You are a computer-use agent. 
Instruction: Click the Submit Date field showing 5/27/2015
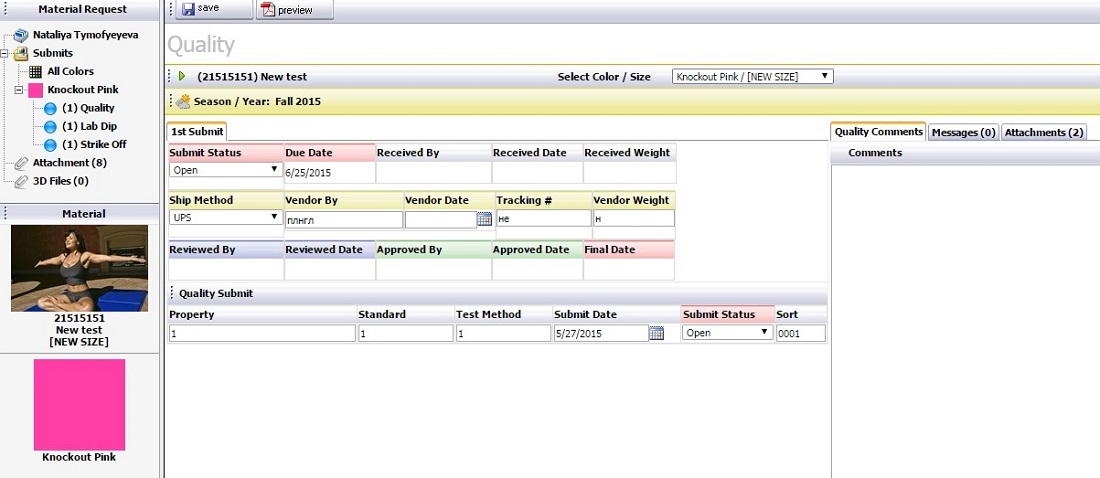tap(601, 333)
